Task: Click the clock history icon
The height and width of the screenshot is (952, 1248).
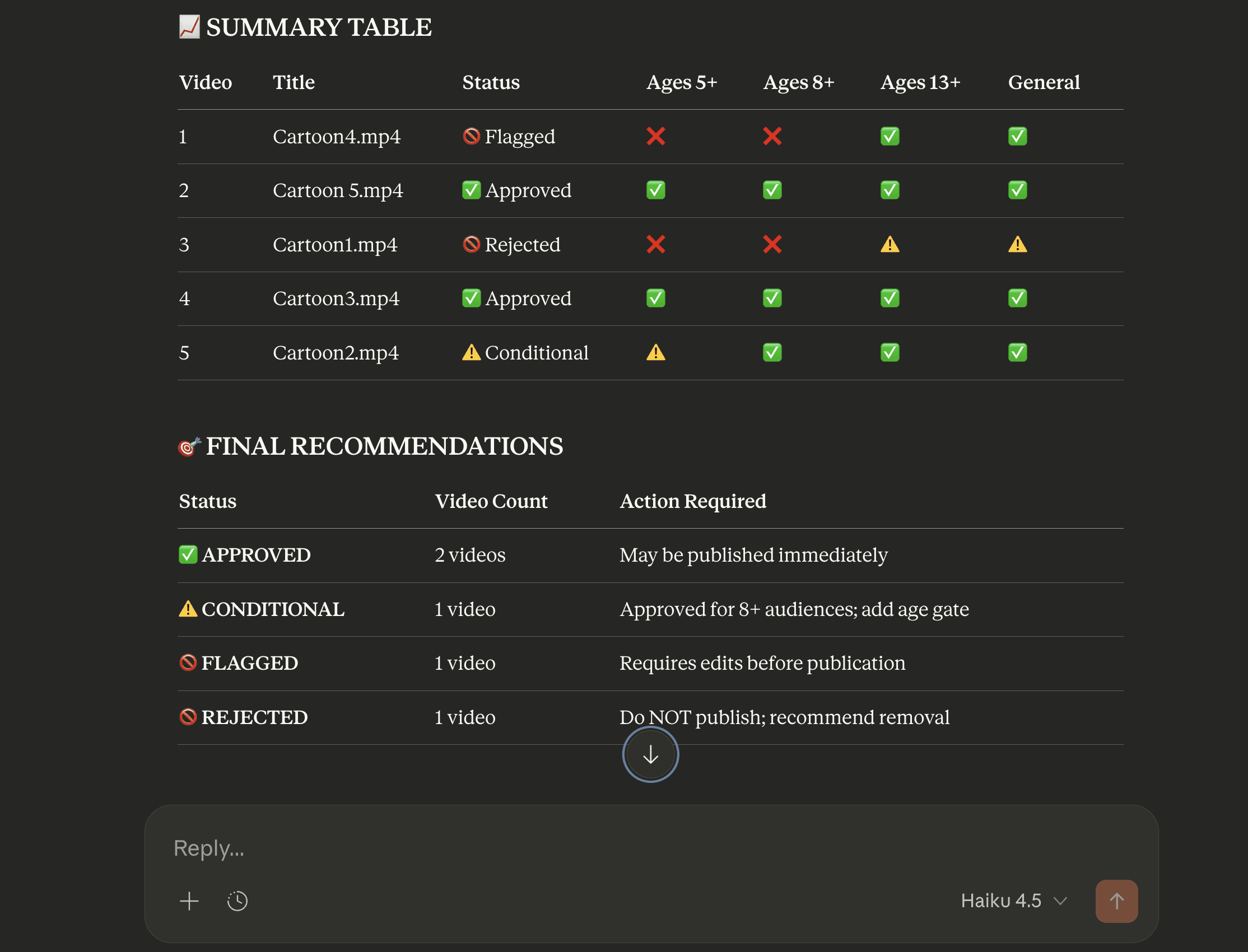Action: 237,900
